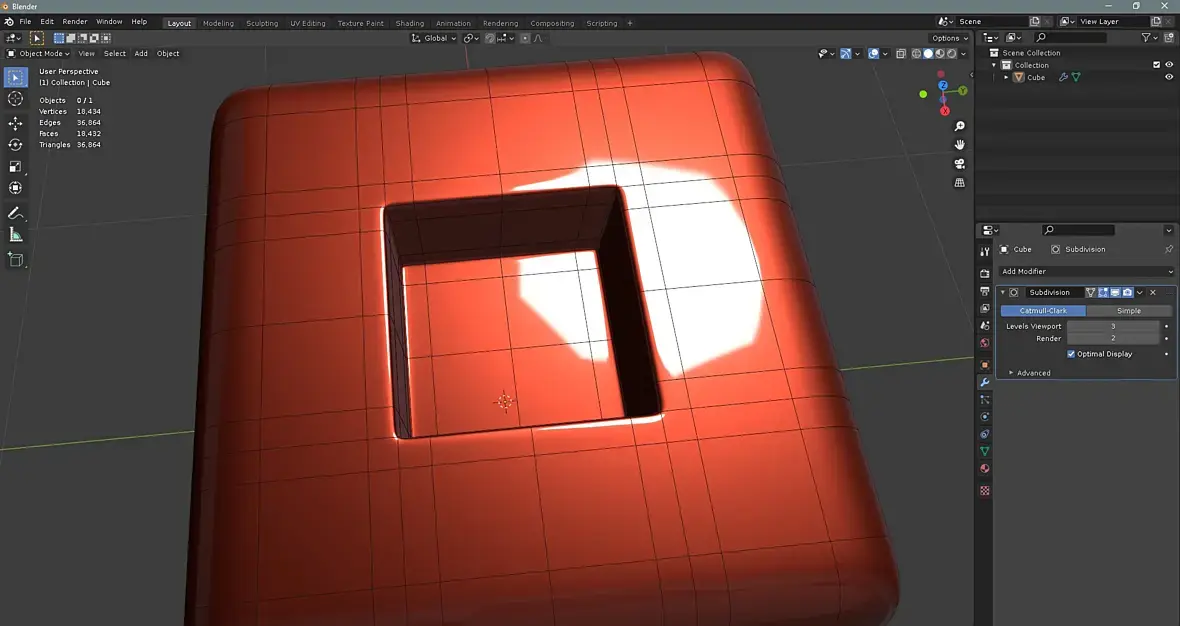The width and height of the screenshot is (1180, 626).
Task: Select the Rotate tool
Action: 15,145
